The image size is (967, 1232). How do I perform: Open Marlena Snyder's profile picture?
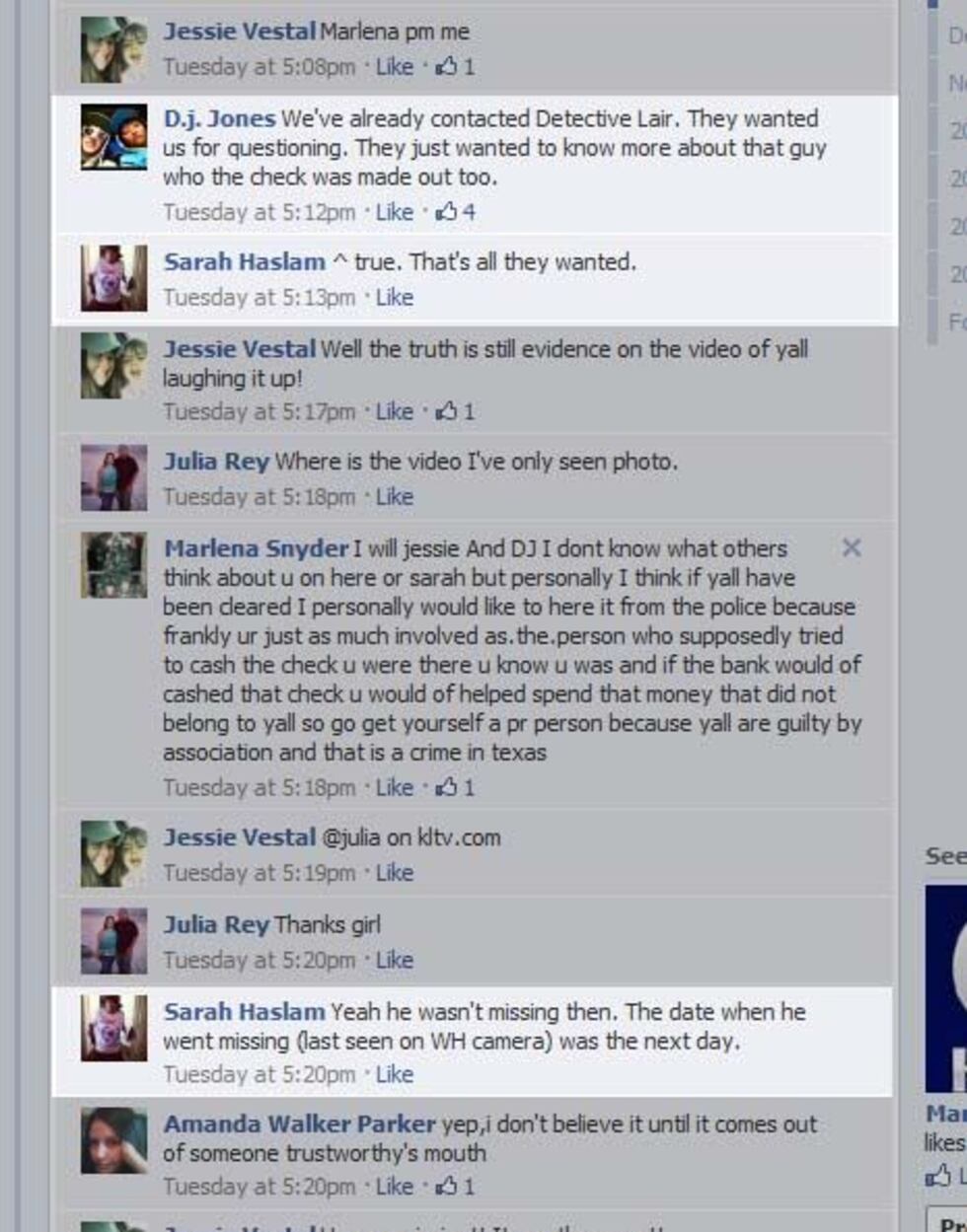click(114, 565)
